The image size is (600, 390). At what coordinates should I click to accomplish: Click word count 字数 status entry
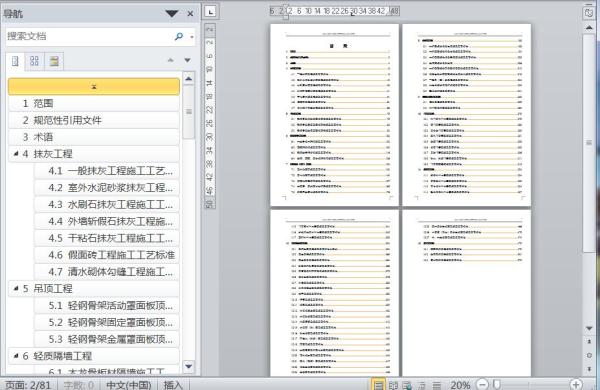click(x=79, y=385)
